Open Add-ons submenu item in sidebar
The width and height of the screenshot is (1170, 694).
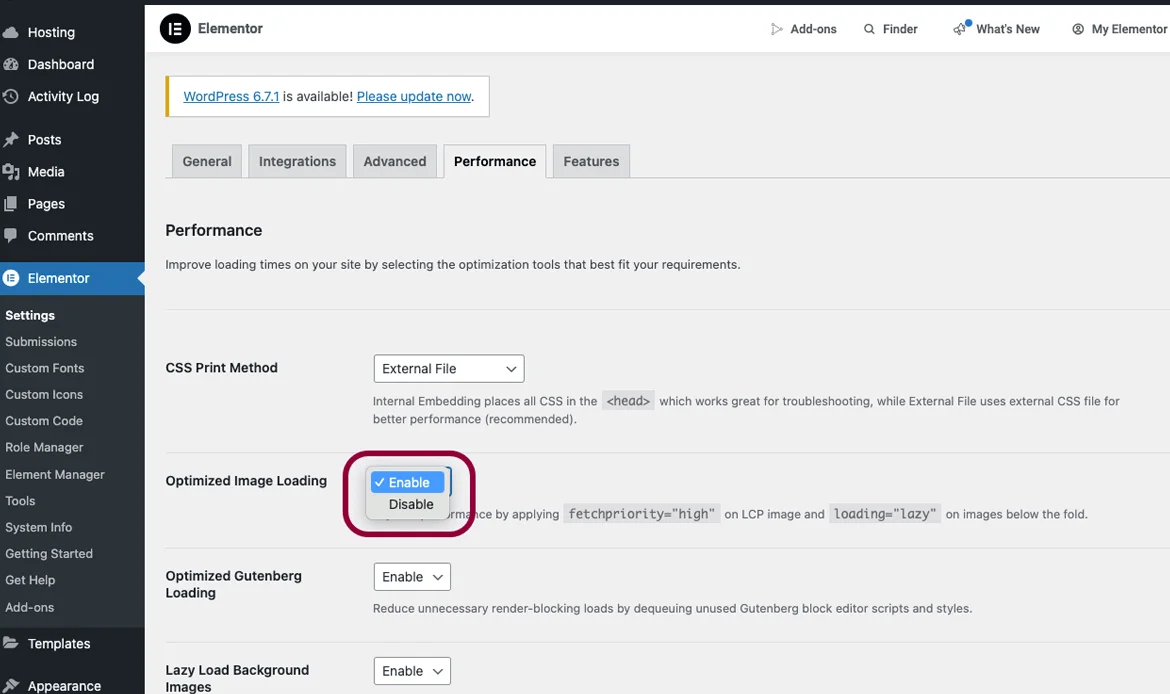click(30, 607)
